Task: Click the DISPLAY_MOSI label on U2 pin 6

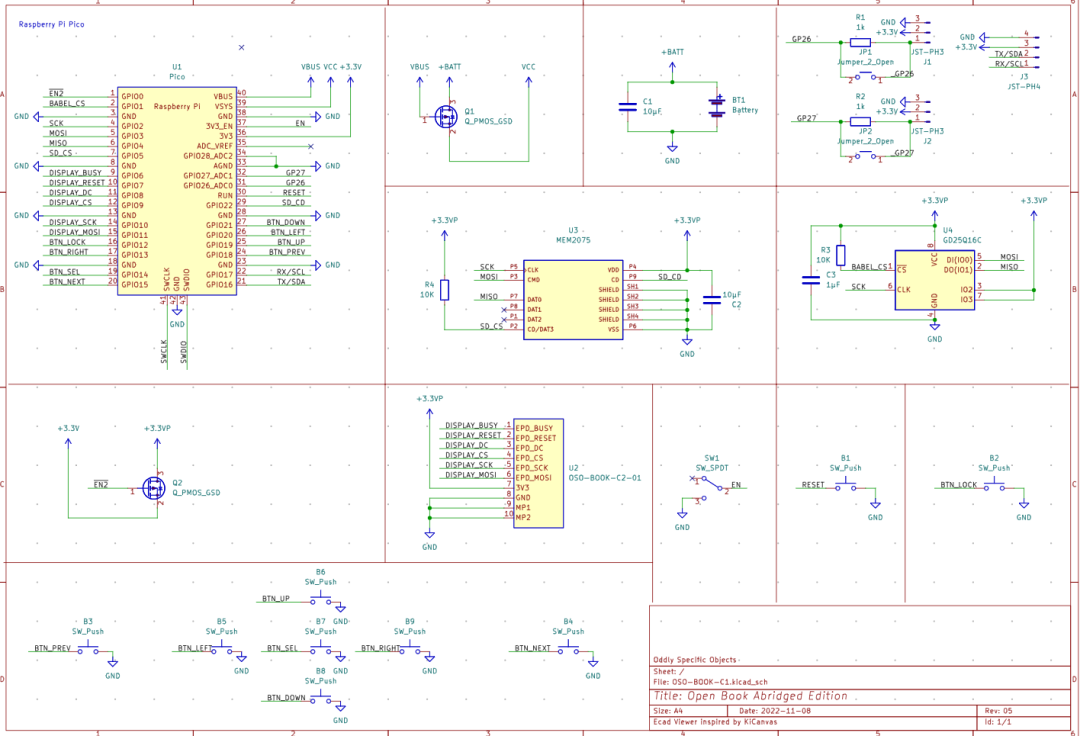Action: 470,474
